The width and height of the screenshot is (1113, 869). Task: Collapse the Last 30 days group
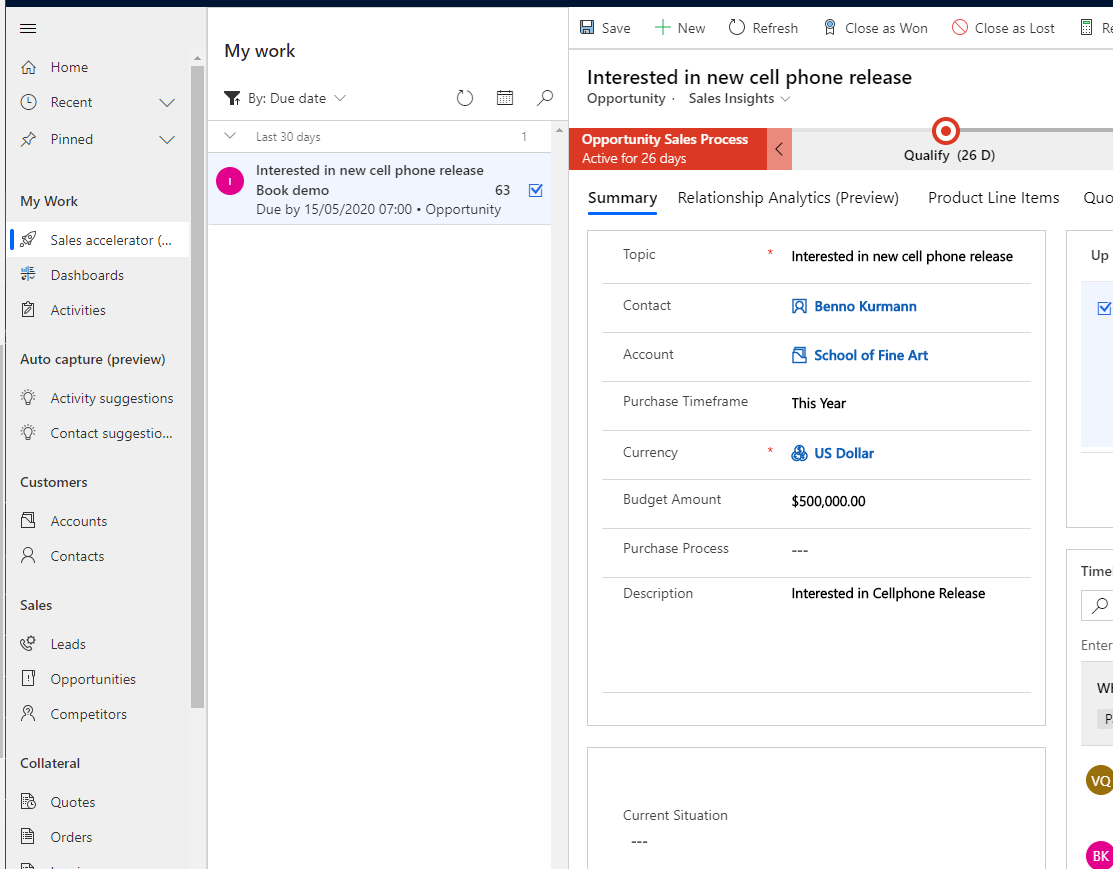[x=231, y=136]
